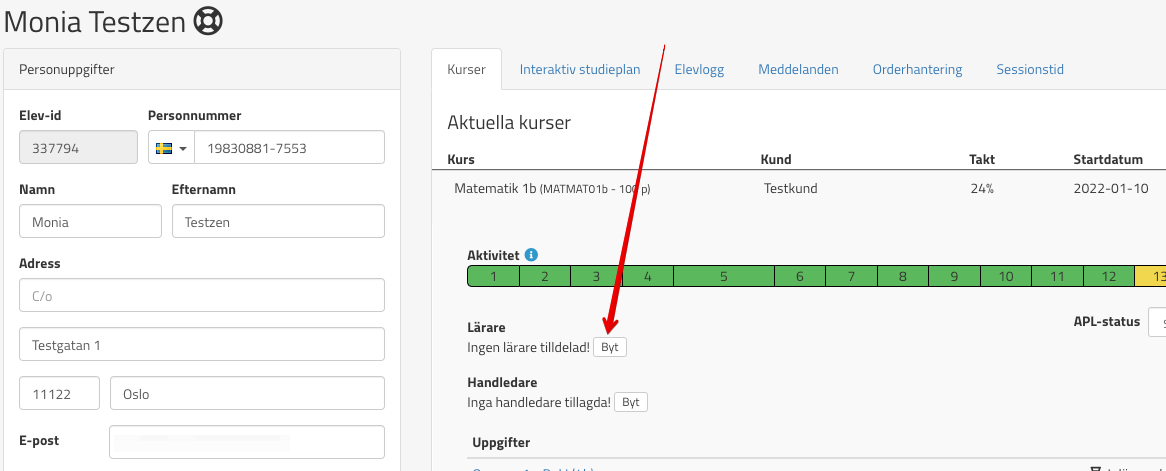Edit the Efternamn field containing Testzen

pos(278,222)
